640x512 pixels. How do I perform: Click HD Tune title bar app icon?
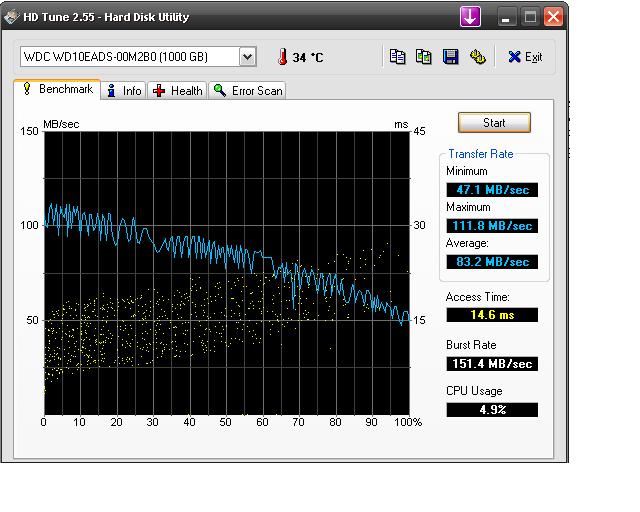[x=11, y=17]
